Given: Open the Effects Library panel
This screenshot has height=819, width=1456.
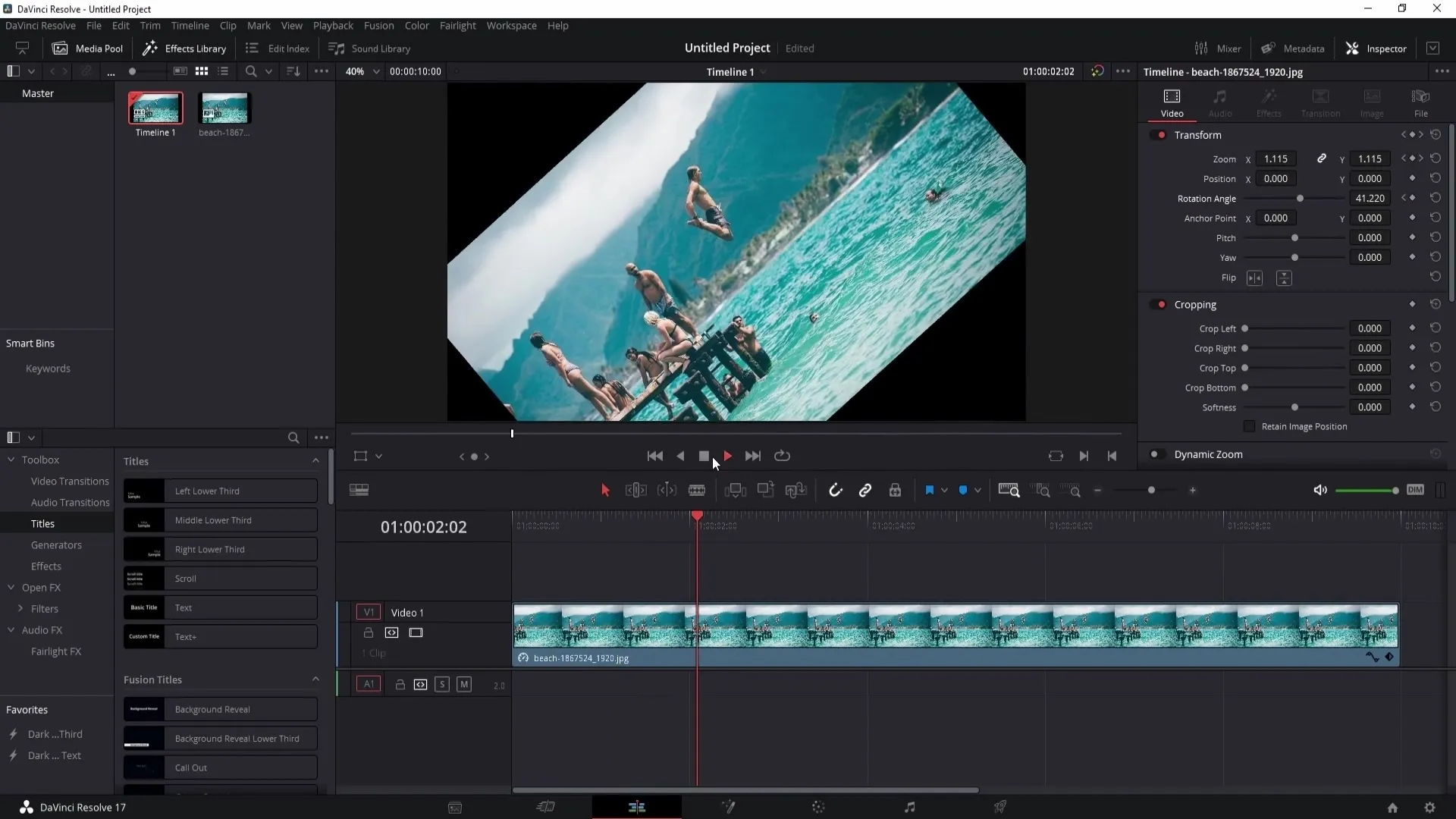Looking at the screenshot, I should [184, 48].
